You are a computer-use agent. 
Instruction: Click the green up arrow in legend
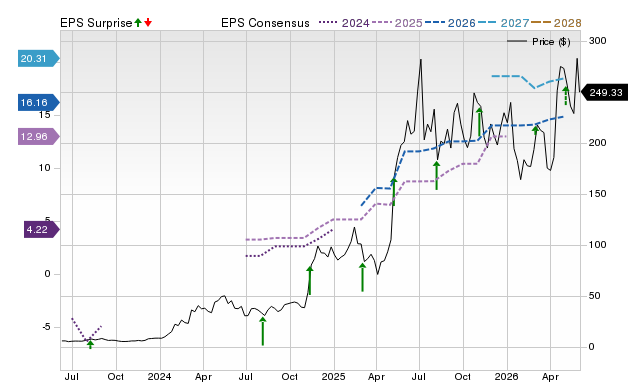138,23
